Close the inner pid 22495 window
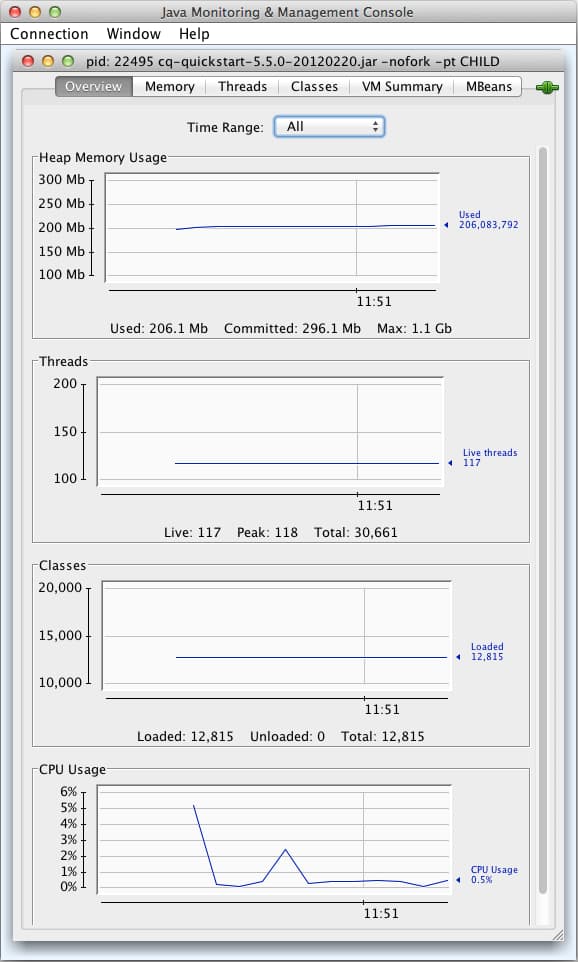 point(28,61)
